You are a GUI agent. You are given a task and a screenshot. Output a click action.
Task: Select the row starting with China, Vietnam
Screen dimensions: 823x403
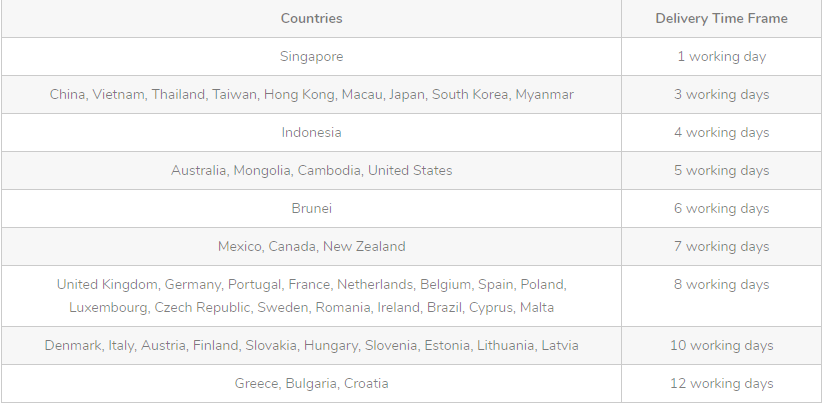pos(412,94)
